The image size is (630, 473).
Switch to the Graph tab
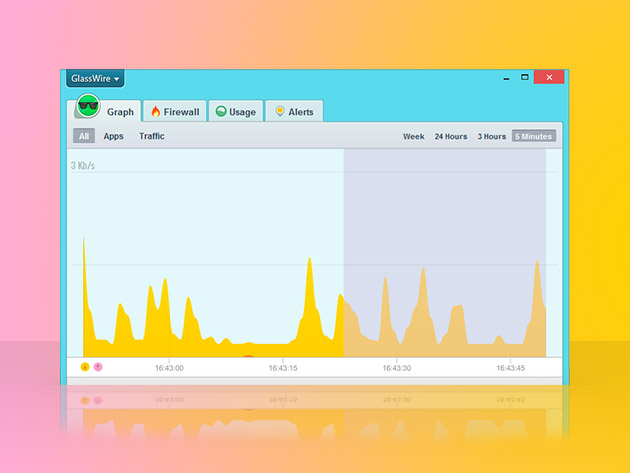click(x=120, y=112)
